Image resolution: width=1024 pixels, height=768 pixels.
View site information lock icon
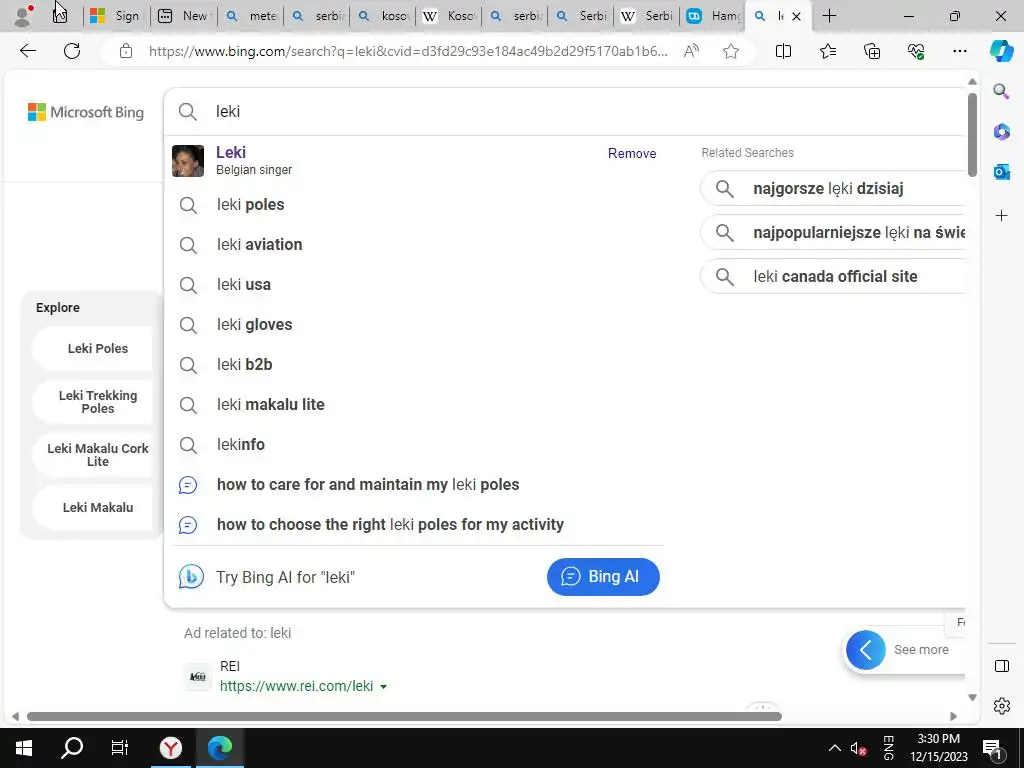coord(126,51)
